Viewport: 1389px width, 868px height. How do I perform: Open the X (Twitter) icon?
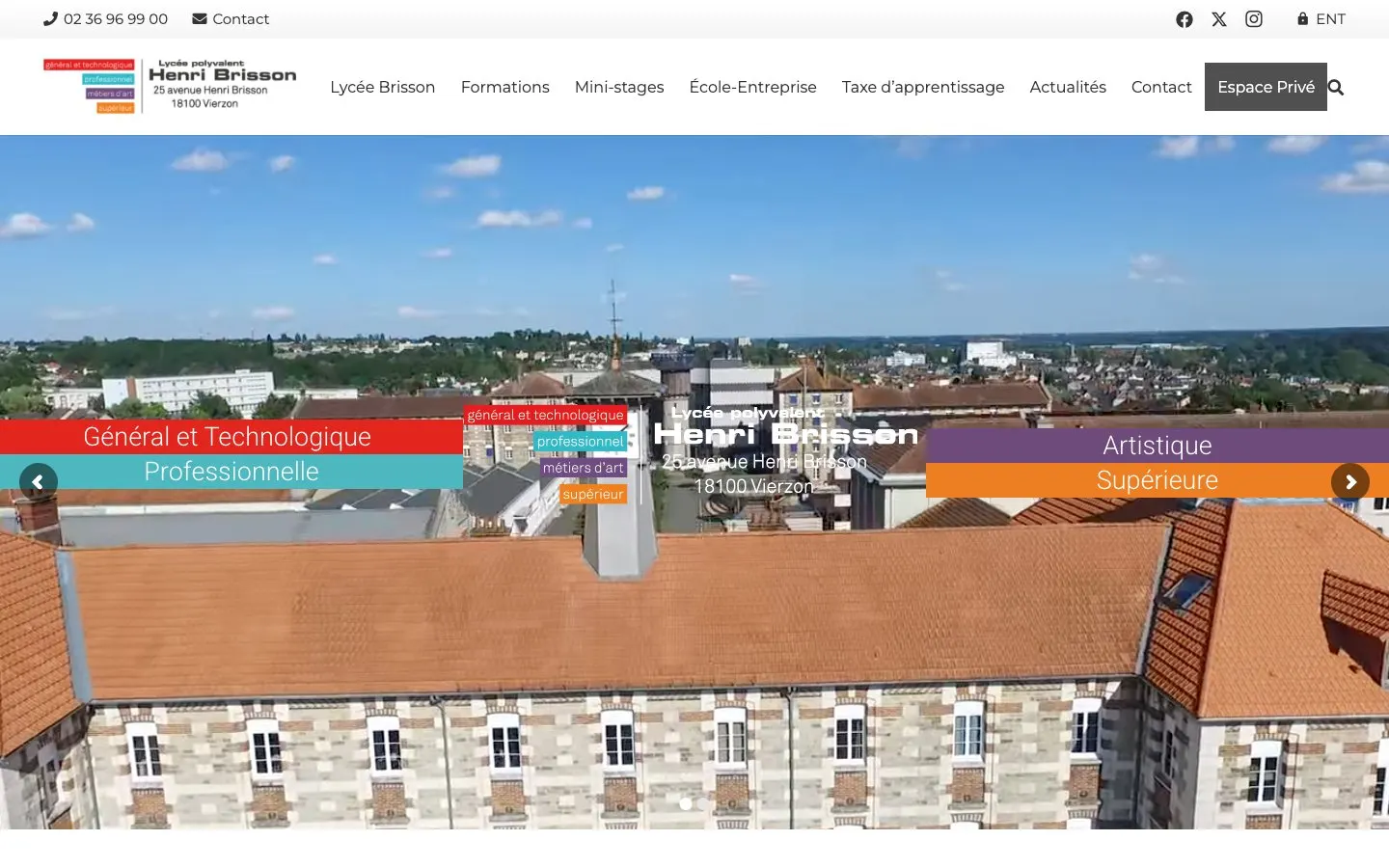pos(1219,19)
